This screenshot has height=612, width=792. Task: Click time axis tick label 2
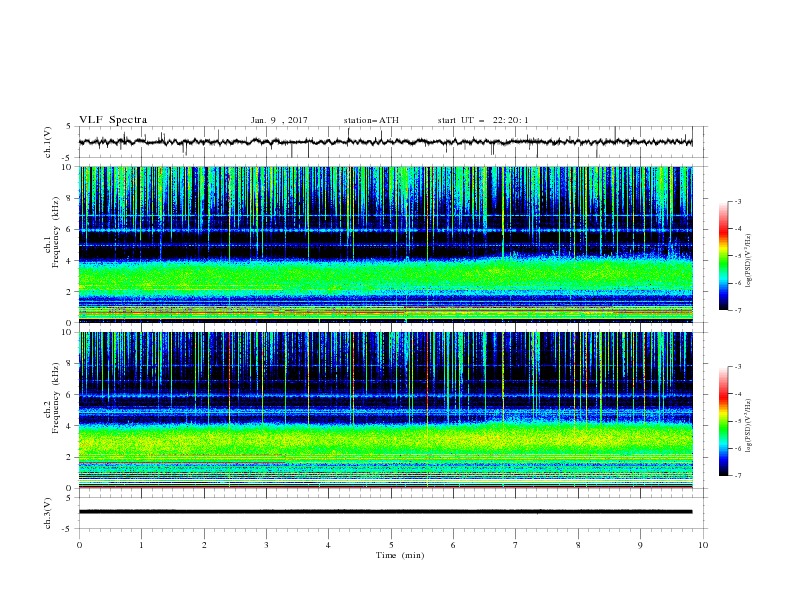pos(204,545)
